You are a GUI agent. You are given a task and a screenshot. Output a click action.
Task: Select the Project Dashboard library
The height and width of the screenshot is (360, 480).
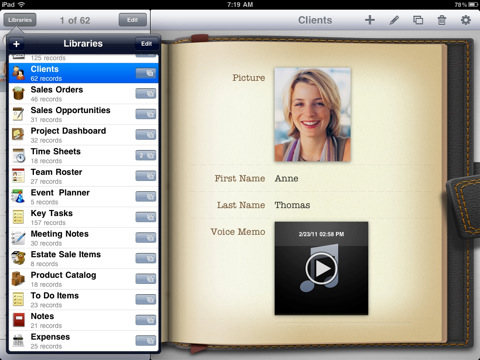pyautogui.click(x=83, y=135)
